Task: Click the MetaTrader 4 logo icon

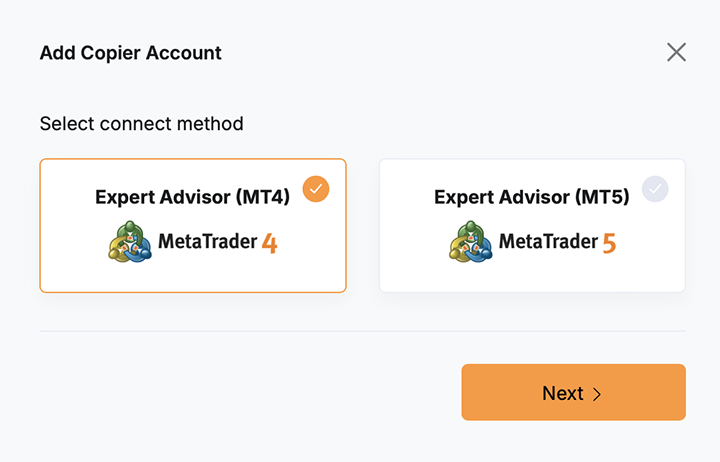Action: click(130, 242)
